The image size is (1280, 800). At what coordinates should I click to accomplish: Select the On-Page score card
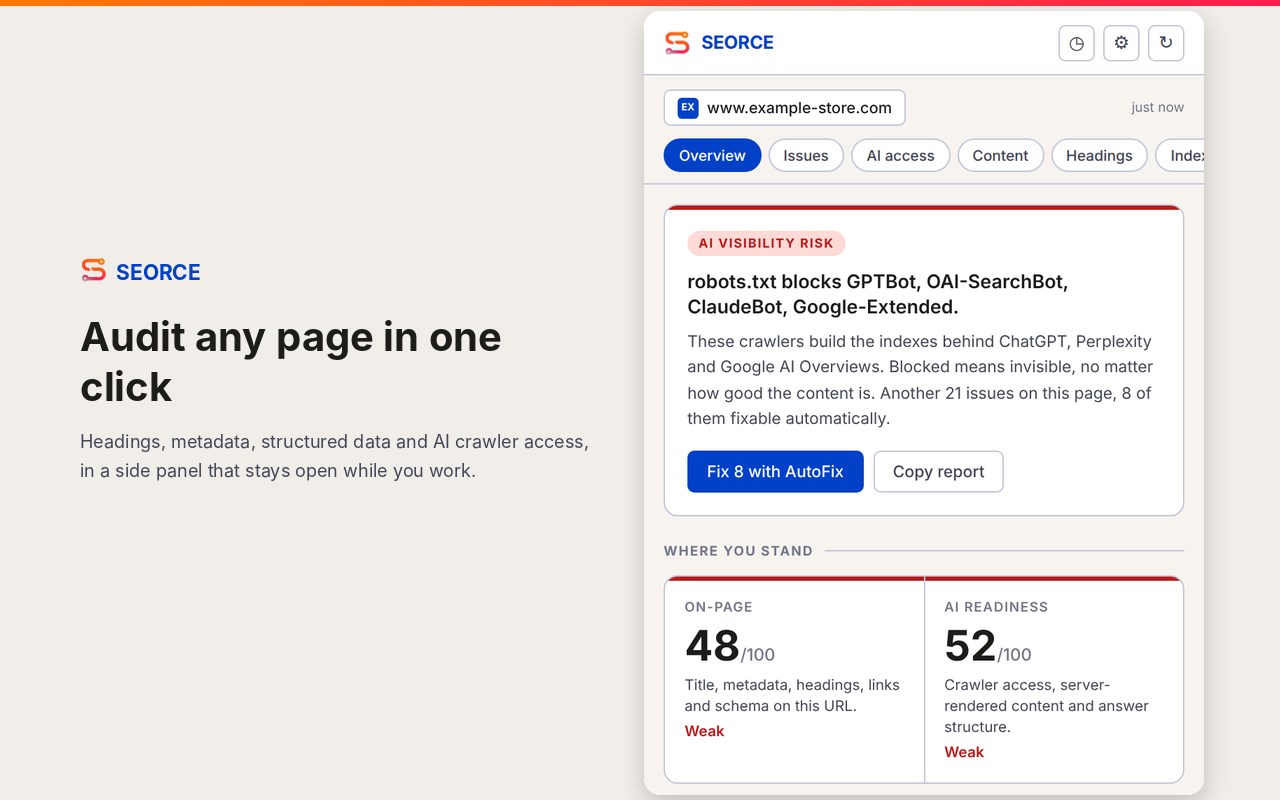pyautogui.click(x=795, y=679)
